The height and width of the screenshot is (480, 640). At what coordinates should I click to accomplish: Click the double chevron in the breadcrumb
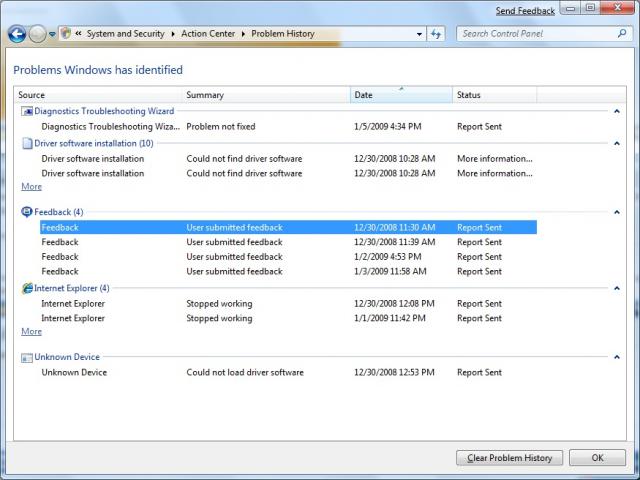[x=78, y=33]
